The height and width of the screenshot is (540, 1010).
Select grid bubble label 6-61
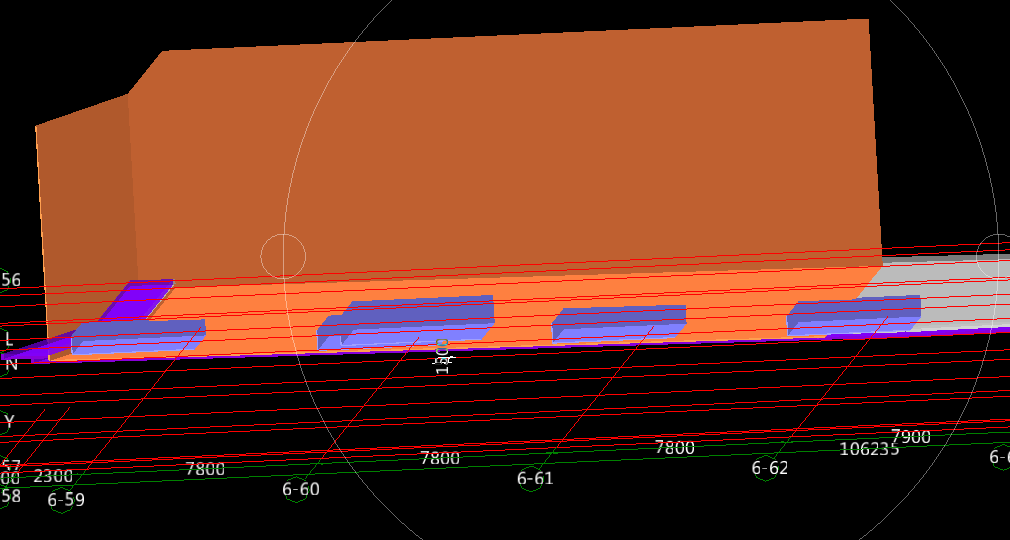535,478
